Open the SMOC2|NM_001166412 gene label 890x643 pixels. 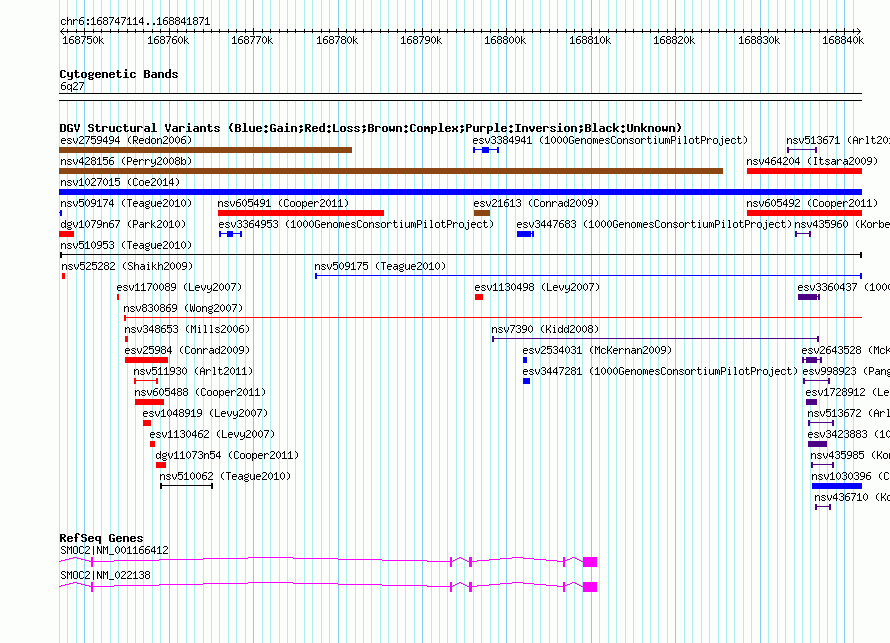click(x=114, y=550)
